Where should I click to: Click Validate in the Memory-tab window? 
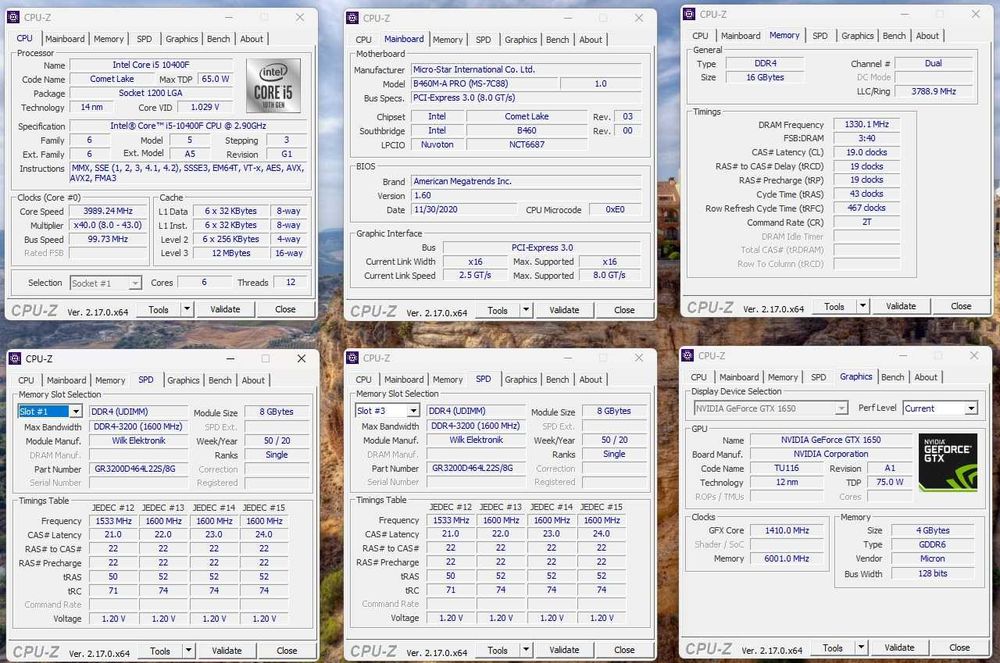point(901,306)
